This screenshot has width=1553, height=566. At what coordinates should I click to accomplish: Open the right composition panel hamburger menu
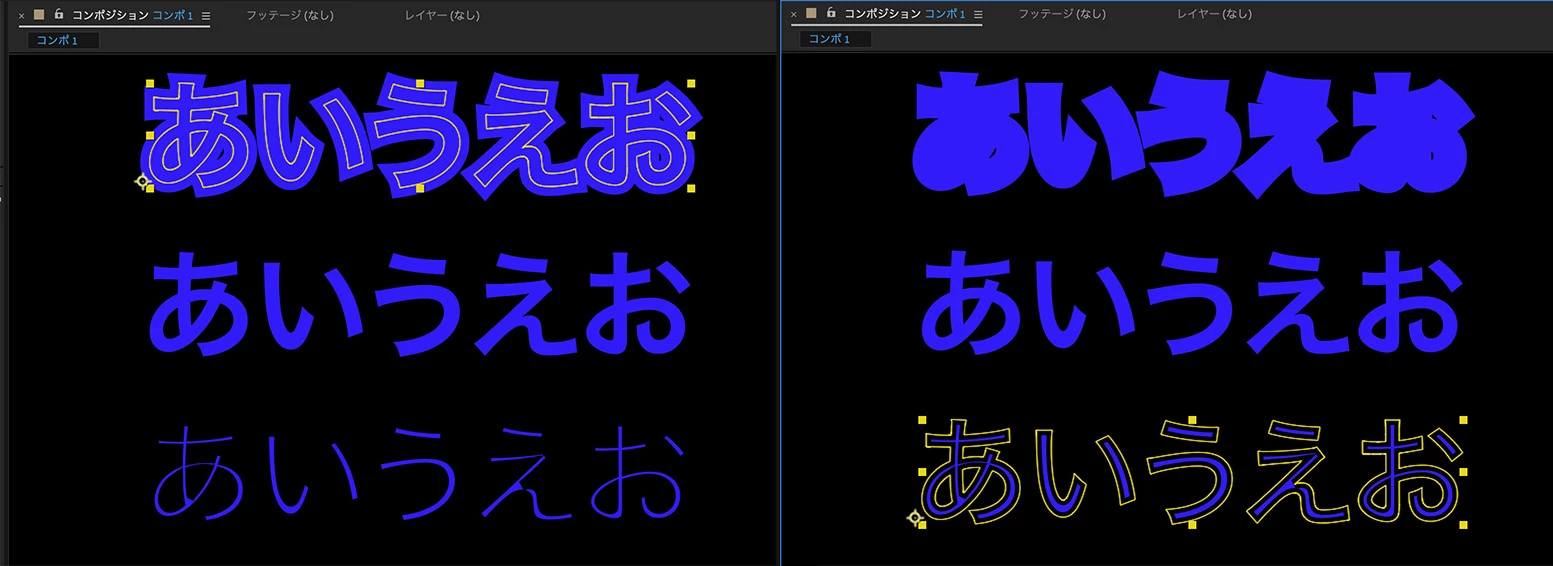tap(978, 15)
